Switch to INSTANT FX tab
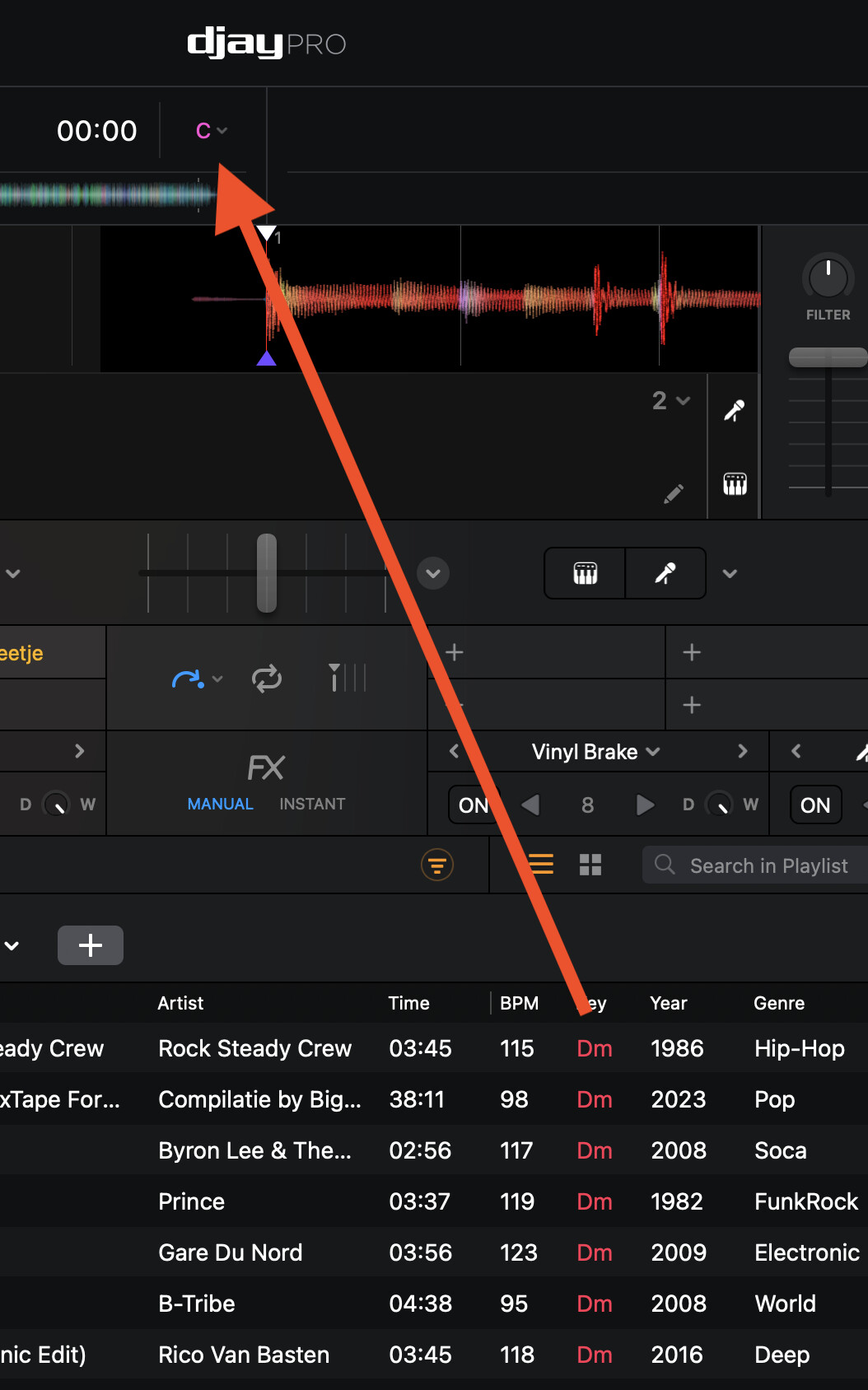The height and width of the screenshot is (1390, 868). click(x=312, y=804)
